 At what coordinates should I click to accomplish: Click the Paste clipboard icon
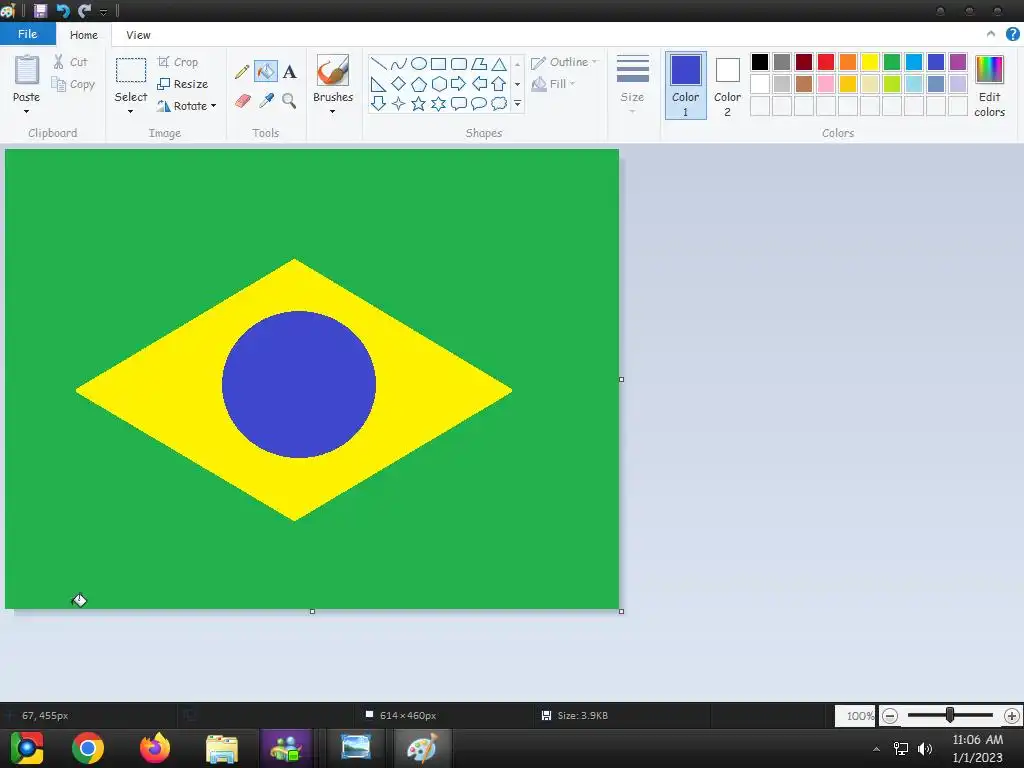[x=27, y=70]
